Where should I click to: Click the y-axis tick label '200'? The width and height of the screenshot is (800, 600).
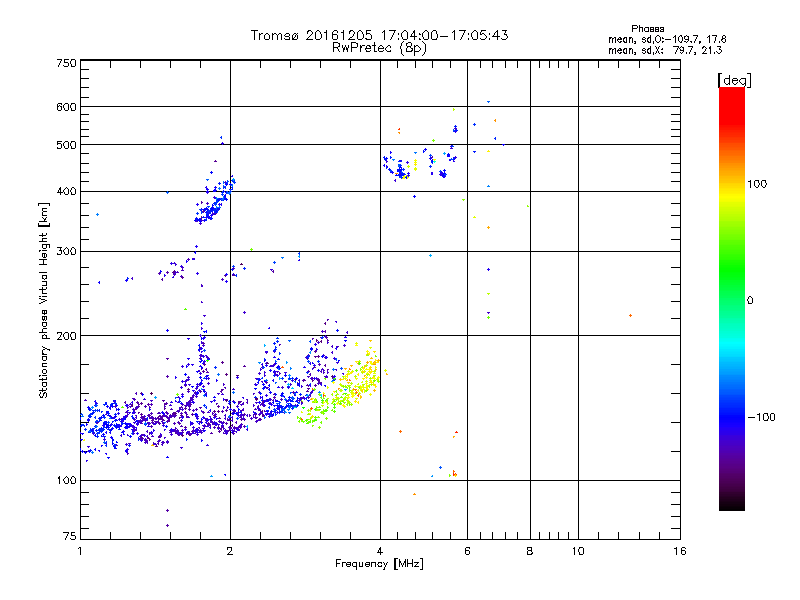66,336
